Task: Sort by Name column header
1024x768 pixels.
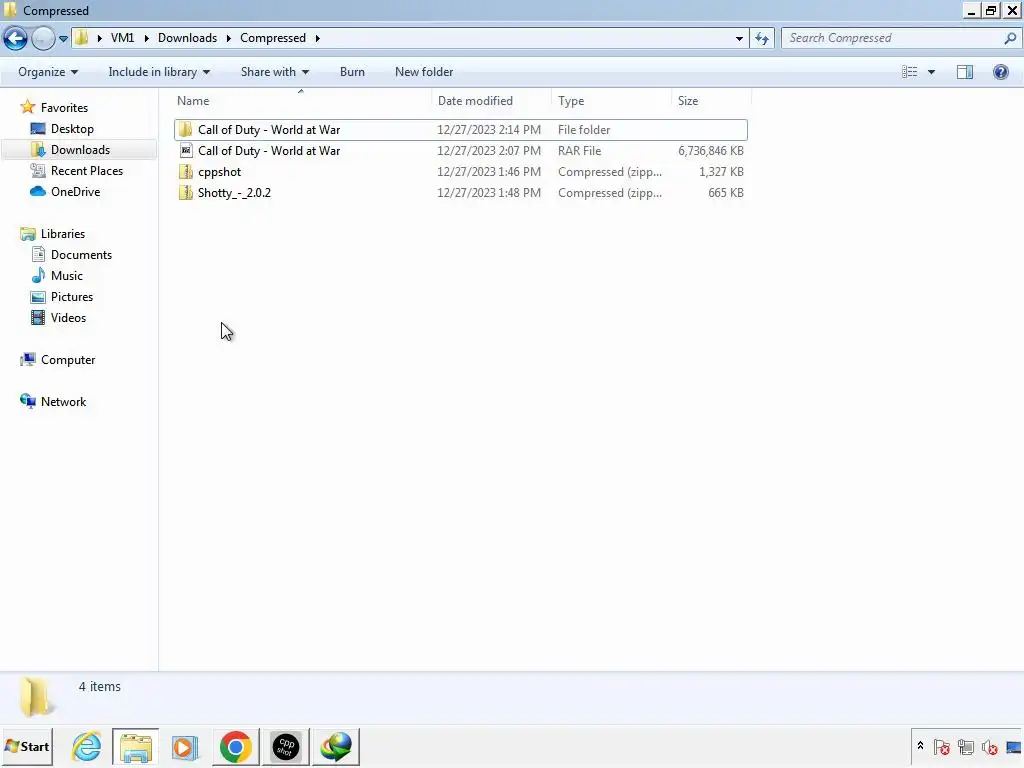Action: [x=193, y=101]
